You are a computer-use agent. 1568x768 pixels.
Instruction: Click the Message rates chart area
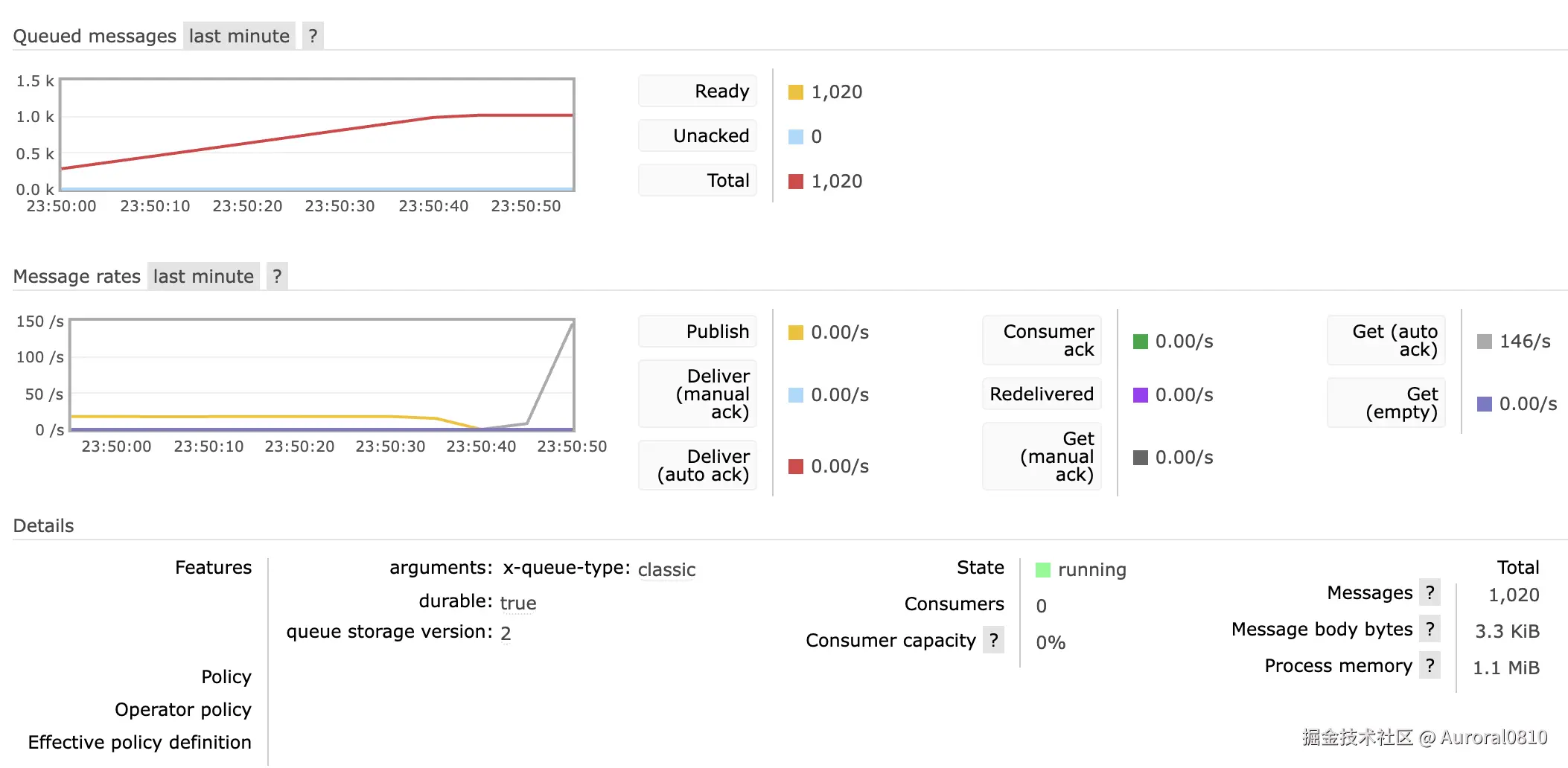(322, 375)
